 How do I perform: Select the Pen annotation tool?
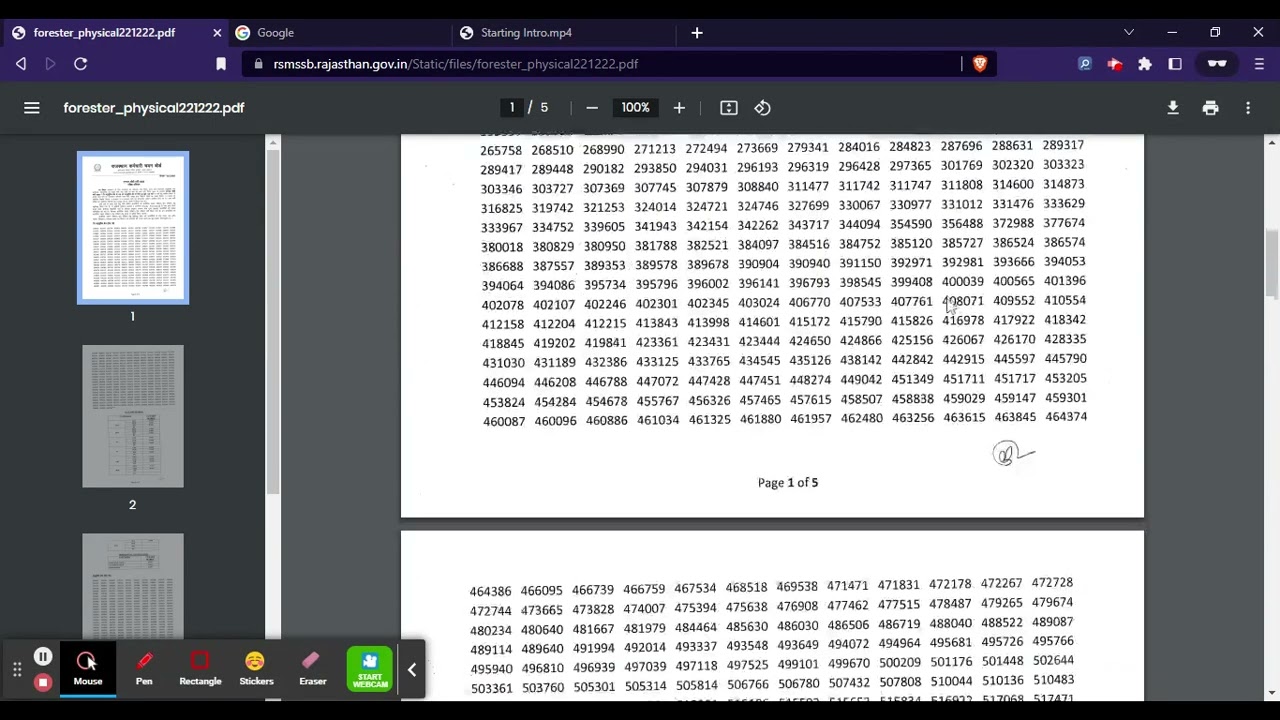144,669
